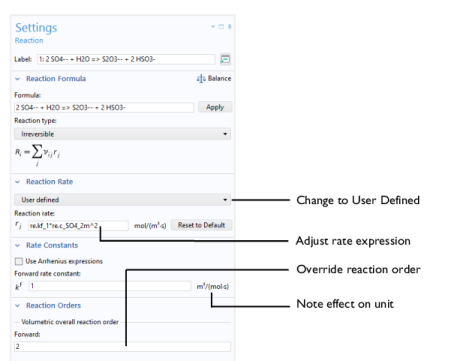Click the Apply button
The height and width of the screenshot is (361, 469).
click(x=215, y=107)
